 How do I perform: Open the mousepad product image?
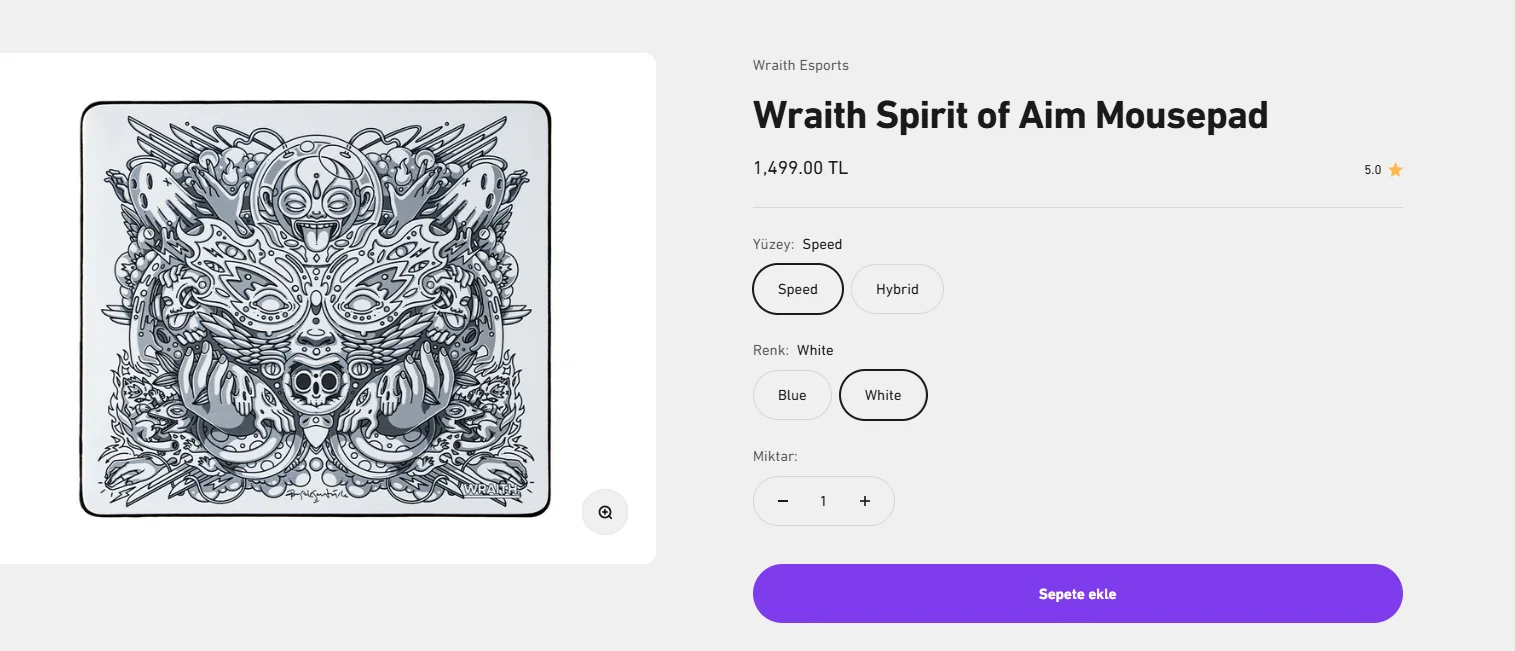315,309
